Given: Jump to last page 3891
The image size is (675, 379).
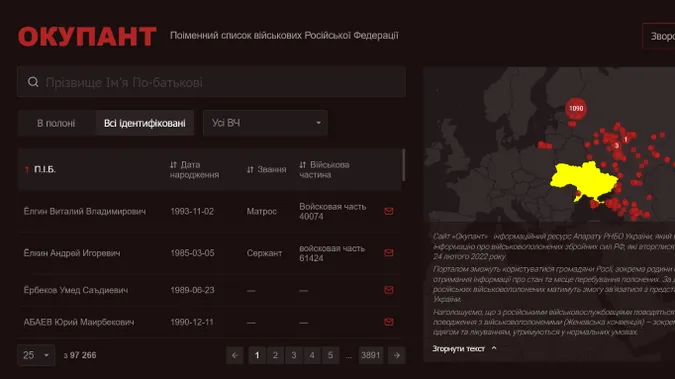Looking at the screenshot, I should tap(371, 355).
